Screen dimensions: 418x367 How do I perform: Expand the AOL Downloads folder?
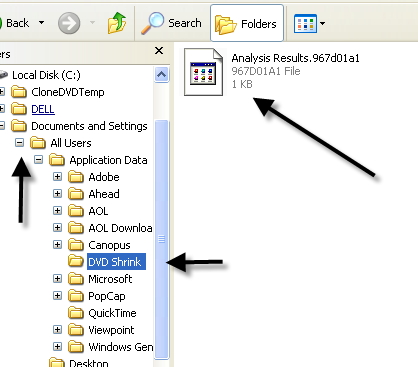58,228
